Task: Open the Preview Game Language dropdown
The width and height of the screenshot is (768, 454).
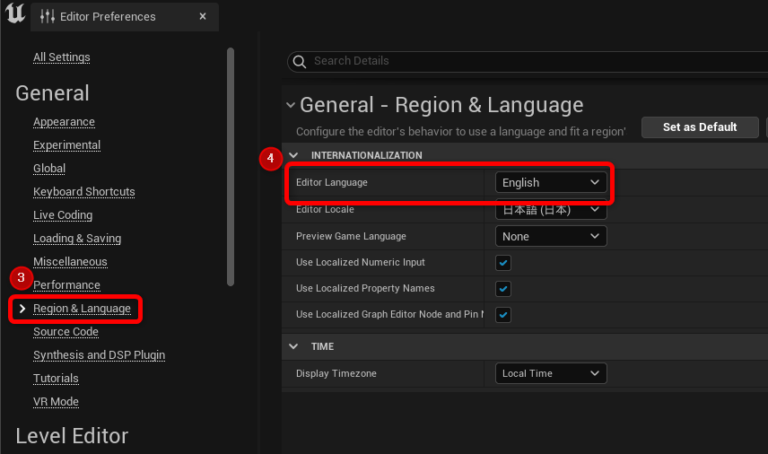Action: click(551, 237)
